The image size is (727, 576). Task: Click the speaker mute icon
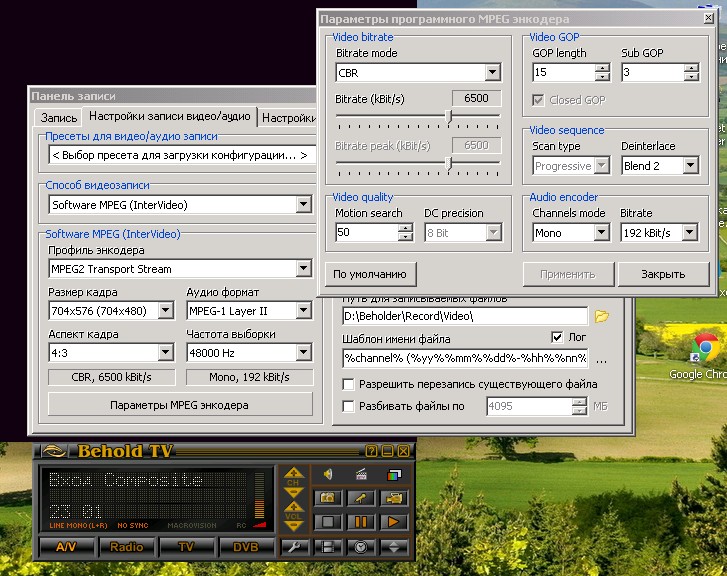click(327, 474)
